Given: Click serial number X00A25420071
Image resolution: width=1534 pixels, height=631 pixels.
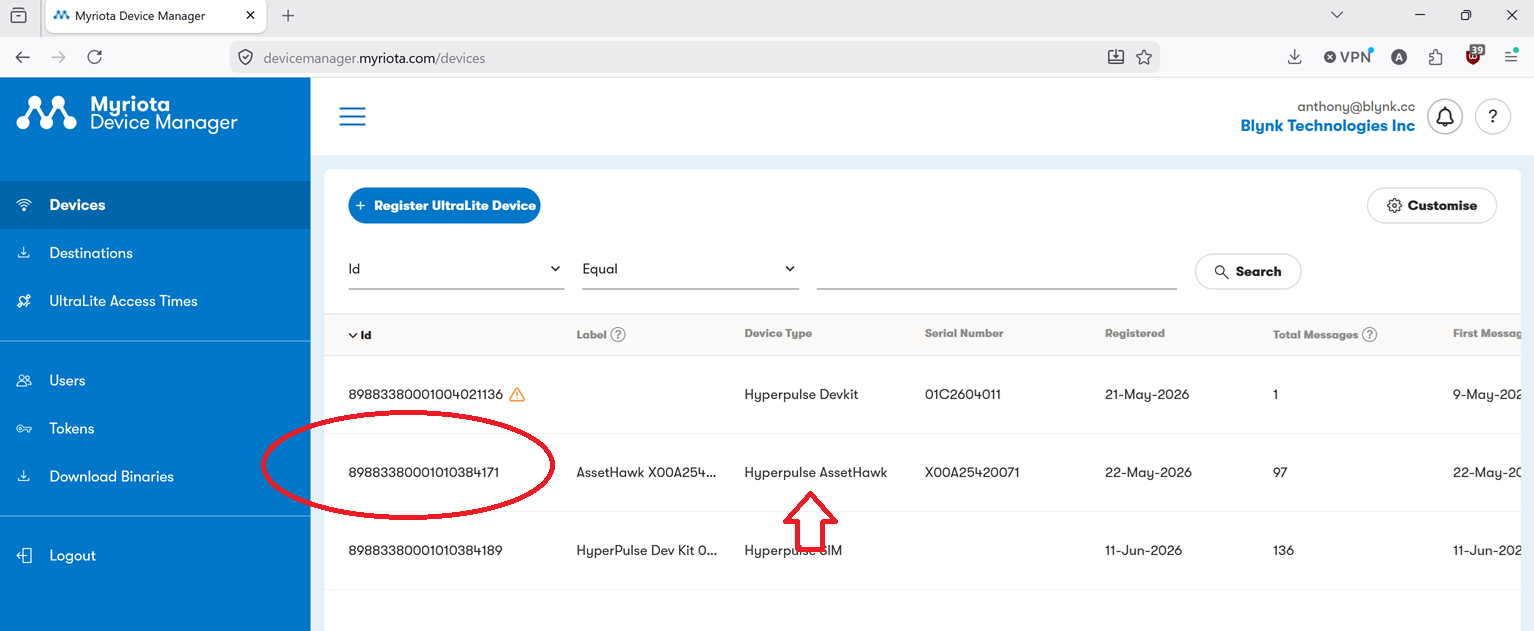Looking at the screenshot, I should tap(971, 472).
